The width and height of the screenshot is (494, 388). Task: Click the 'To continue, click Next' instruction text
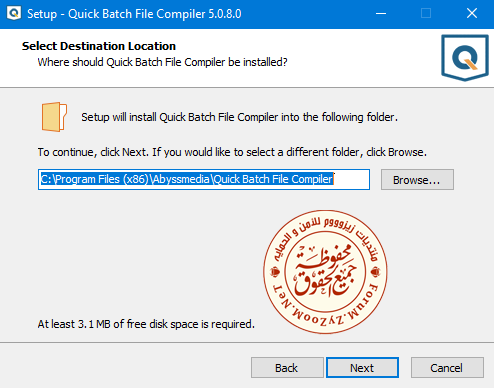pos(232,152)
